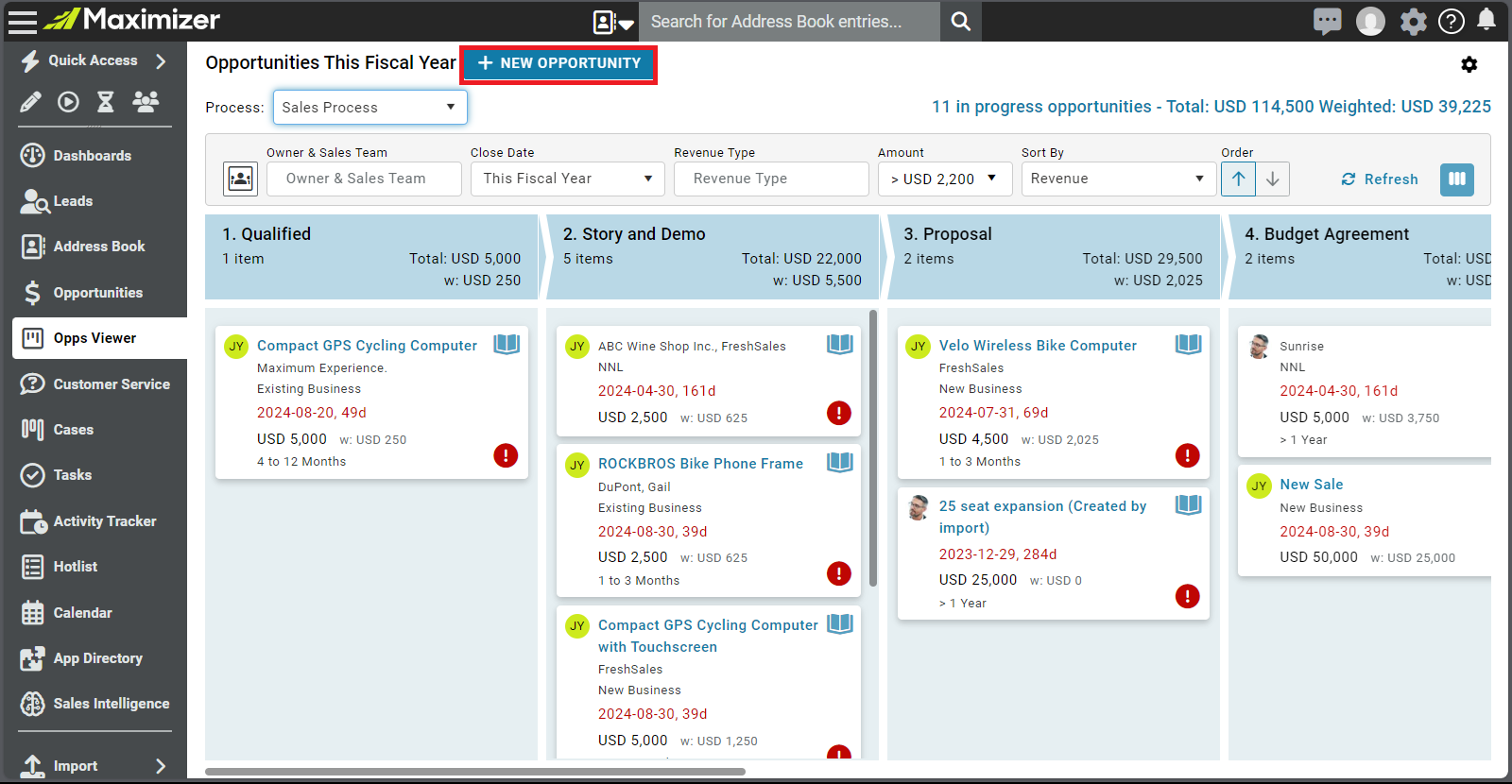The image size is (1512, 784).
Task: Open the This Fiscal Year close date dropdown
Action: click(568, 179)
